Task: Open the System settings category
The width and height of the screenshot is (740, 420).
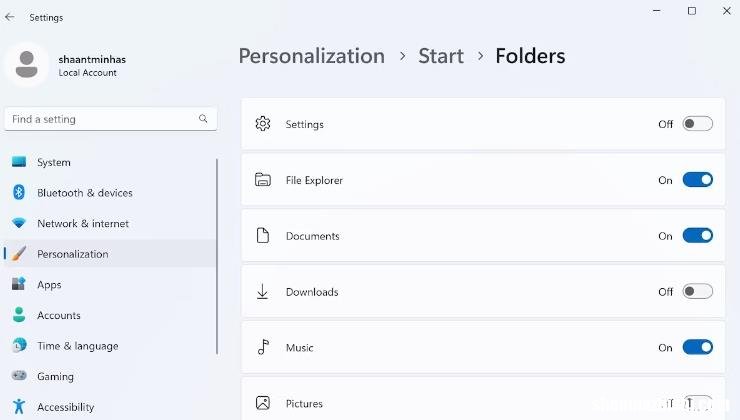Action: (x=110, y=162)
